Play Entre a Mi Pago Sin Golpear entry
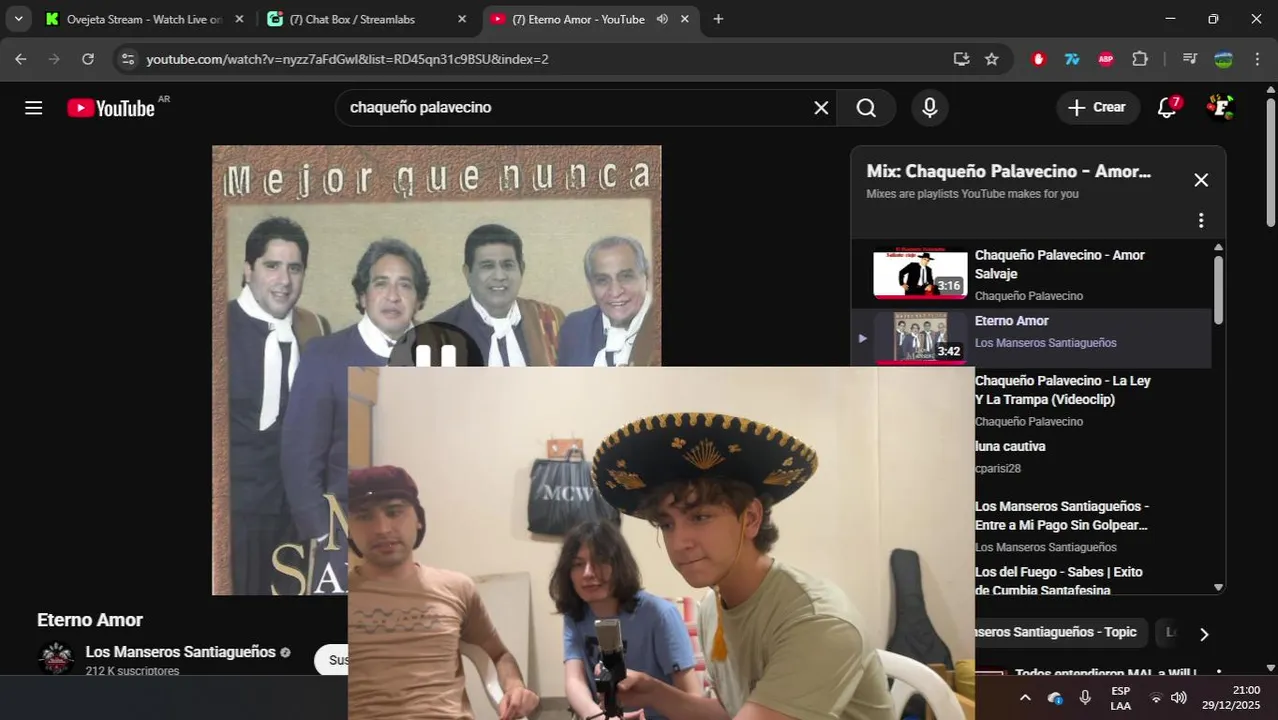The image size is (1278, 720). click(1062, 516)
